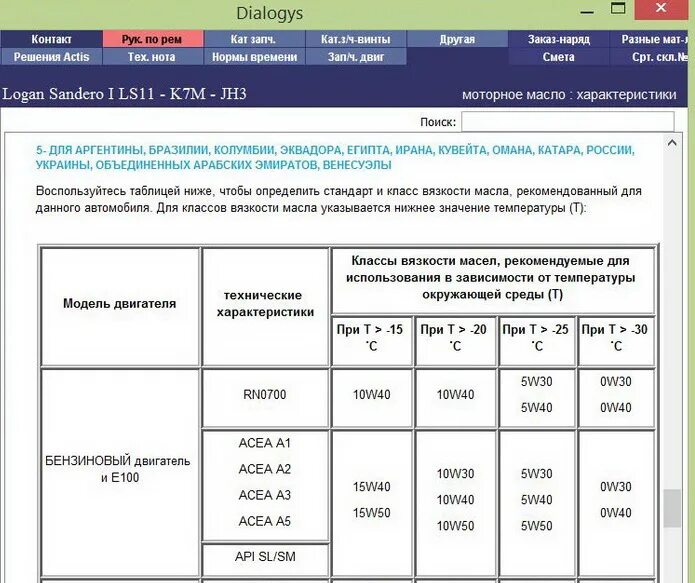695x583 pixels.
Task: Open the Зап/ч. двиг tab
Action: tap(355, 57)
